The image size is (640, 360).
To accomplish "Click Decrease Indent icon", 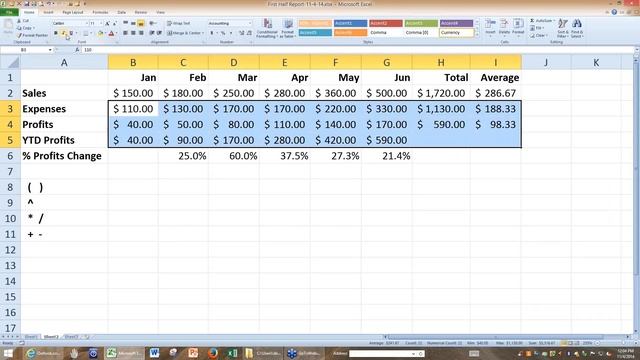I will (151, 33).
